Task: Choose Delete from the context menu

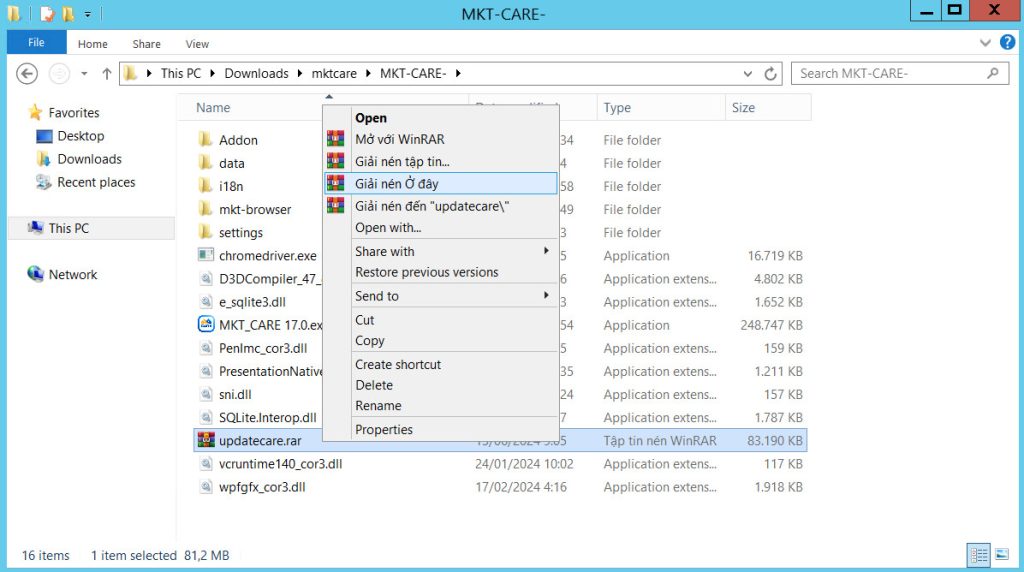Action: [374, 385]
